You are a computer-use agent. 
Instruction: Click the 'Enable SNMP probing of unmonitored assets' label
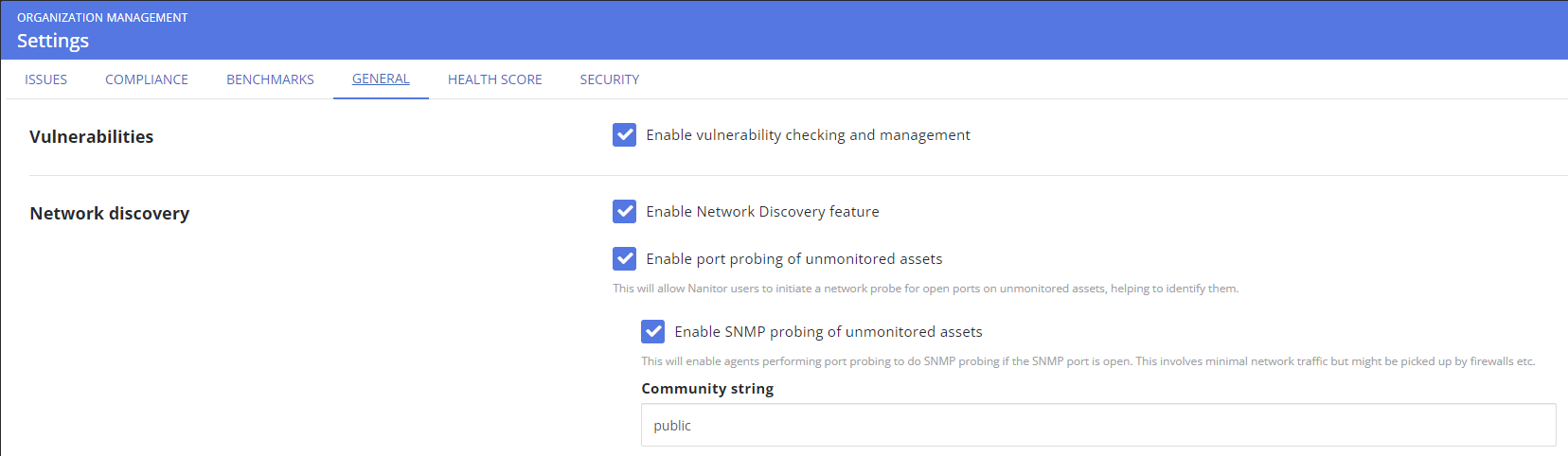tap(829, 332)
